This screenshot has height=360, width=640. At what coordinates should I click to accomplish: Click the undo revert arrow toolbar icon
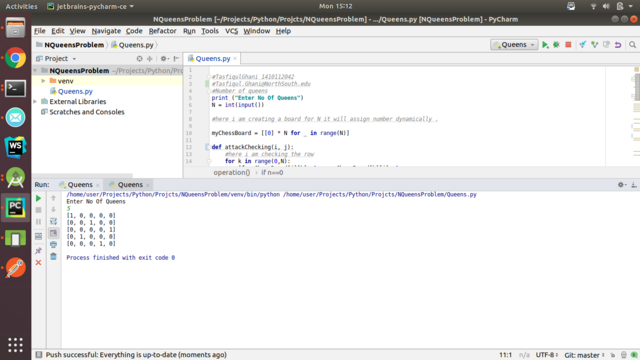[618, 45]
